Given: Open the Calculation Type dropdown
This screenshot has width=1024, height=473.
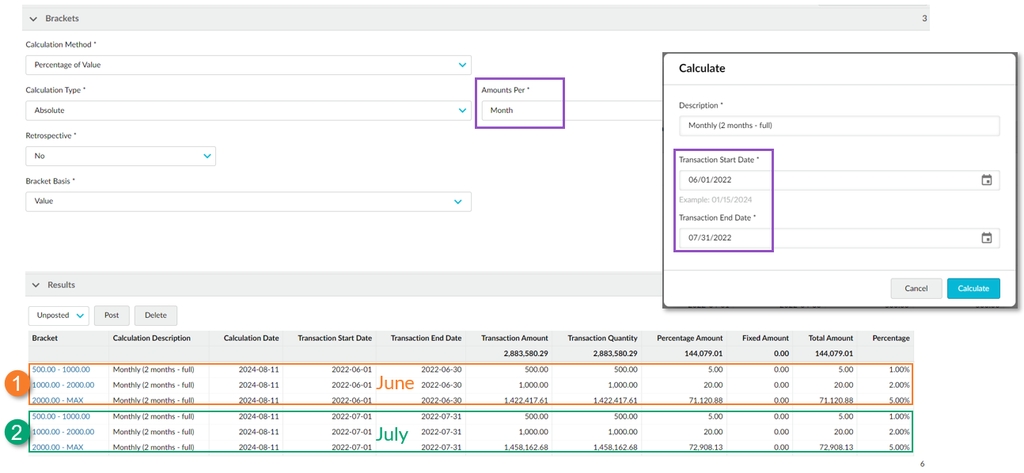Looking at the screenshot, I should point(461,110).
